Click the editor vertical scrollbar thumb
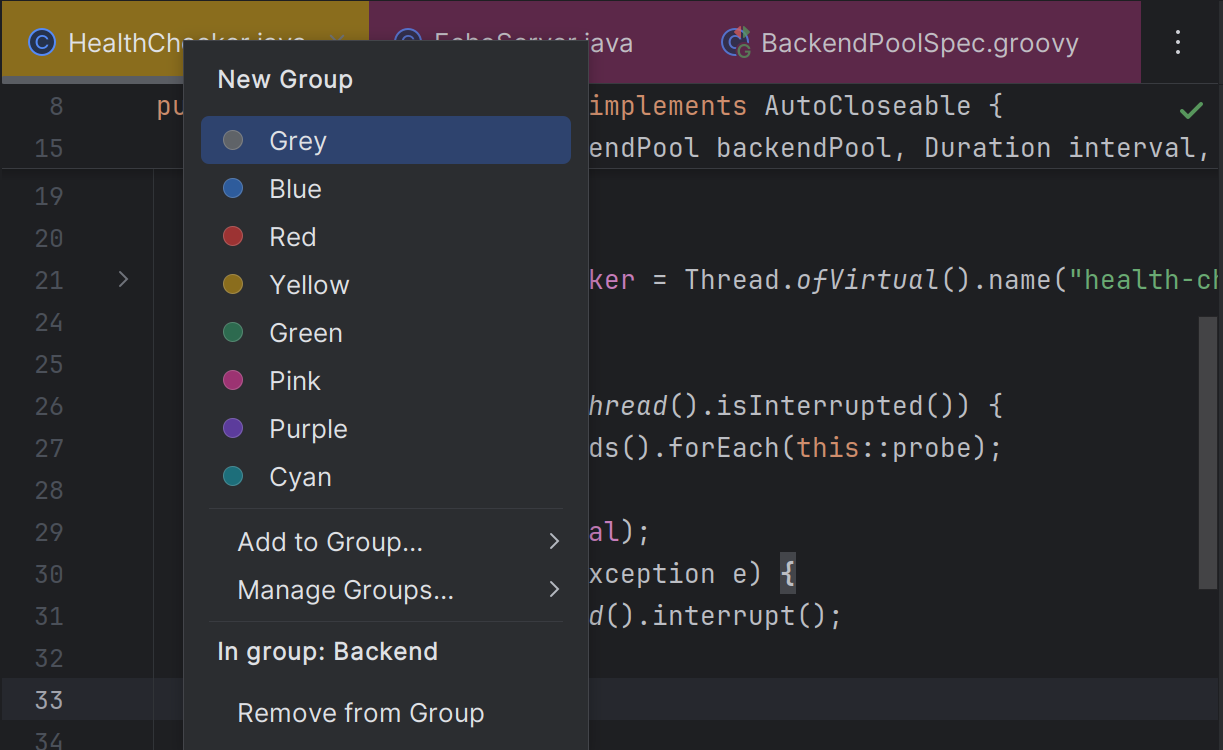This screenshot has height=750, width=1223. pos(1208,452)
